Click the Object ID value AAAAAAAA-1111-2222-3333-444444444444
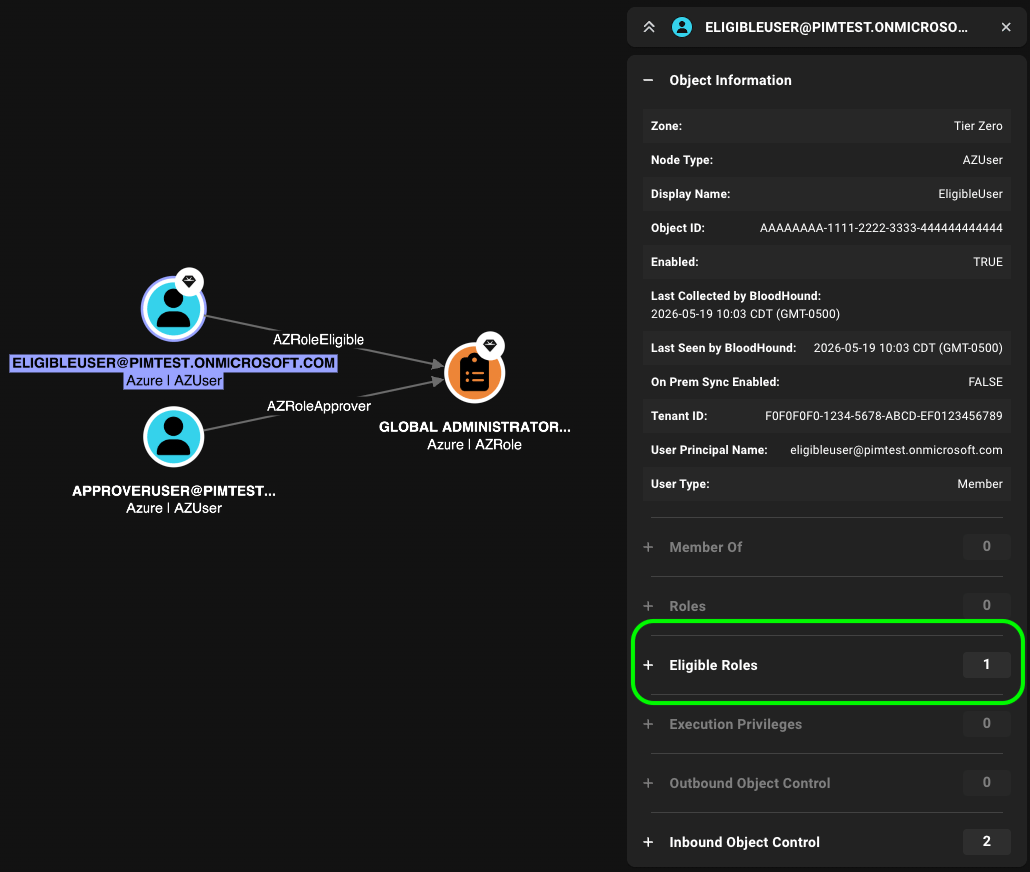This screenshot has height=872, width=1030. point(881,228)
